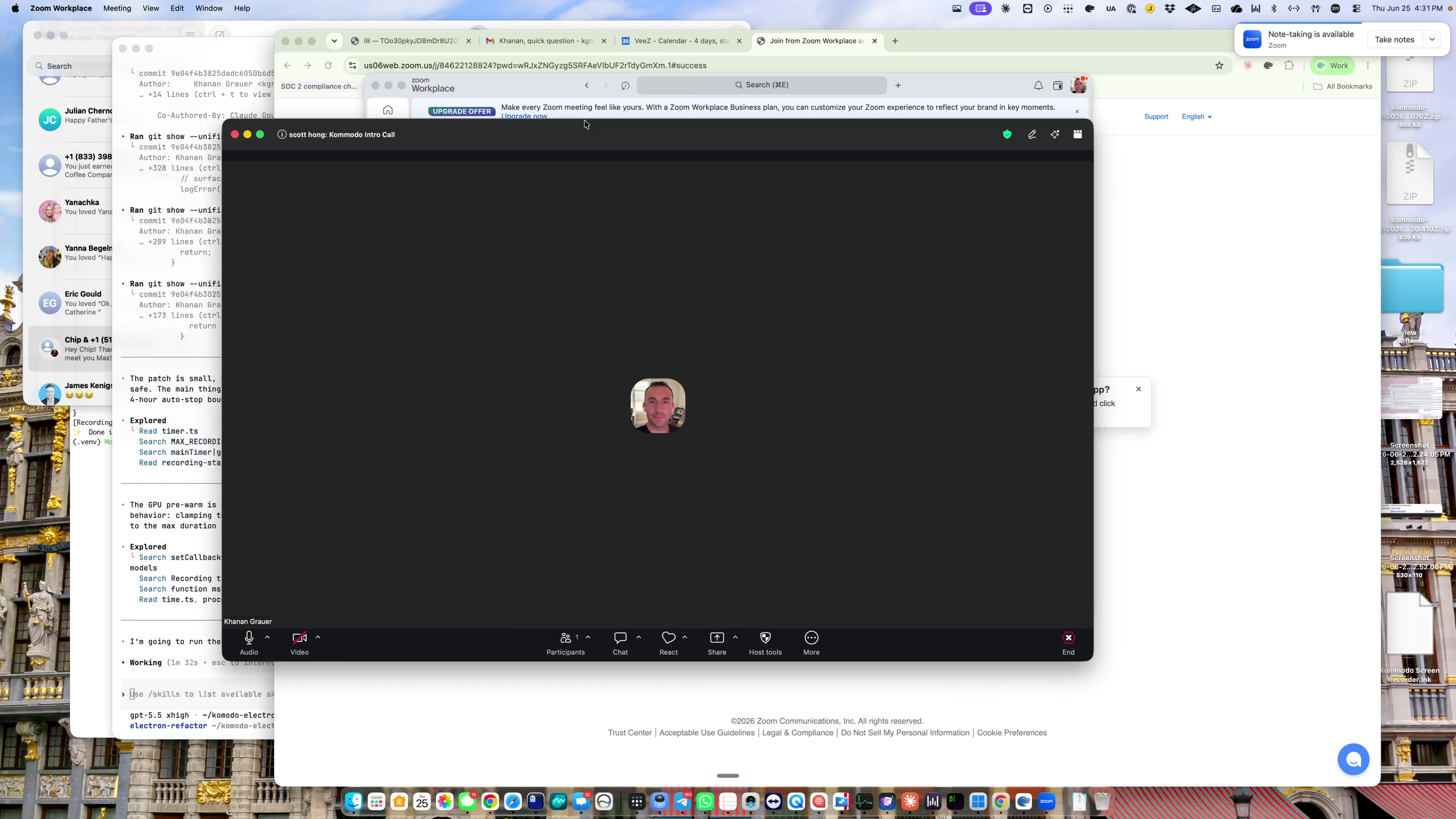Image resolution: width=1456 pixels, height=819 pixels.
Task: Open Yanachka conversation in Messages
Action: pos(71,210)
